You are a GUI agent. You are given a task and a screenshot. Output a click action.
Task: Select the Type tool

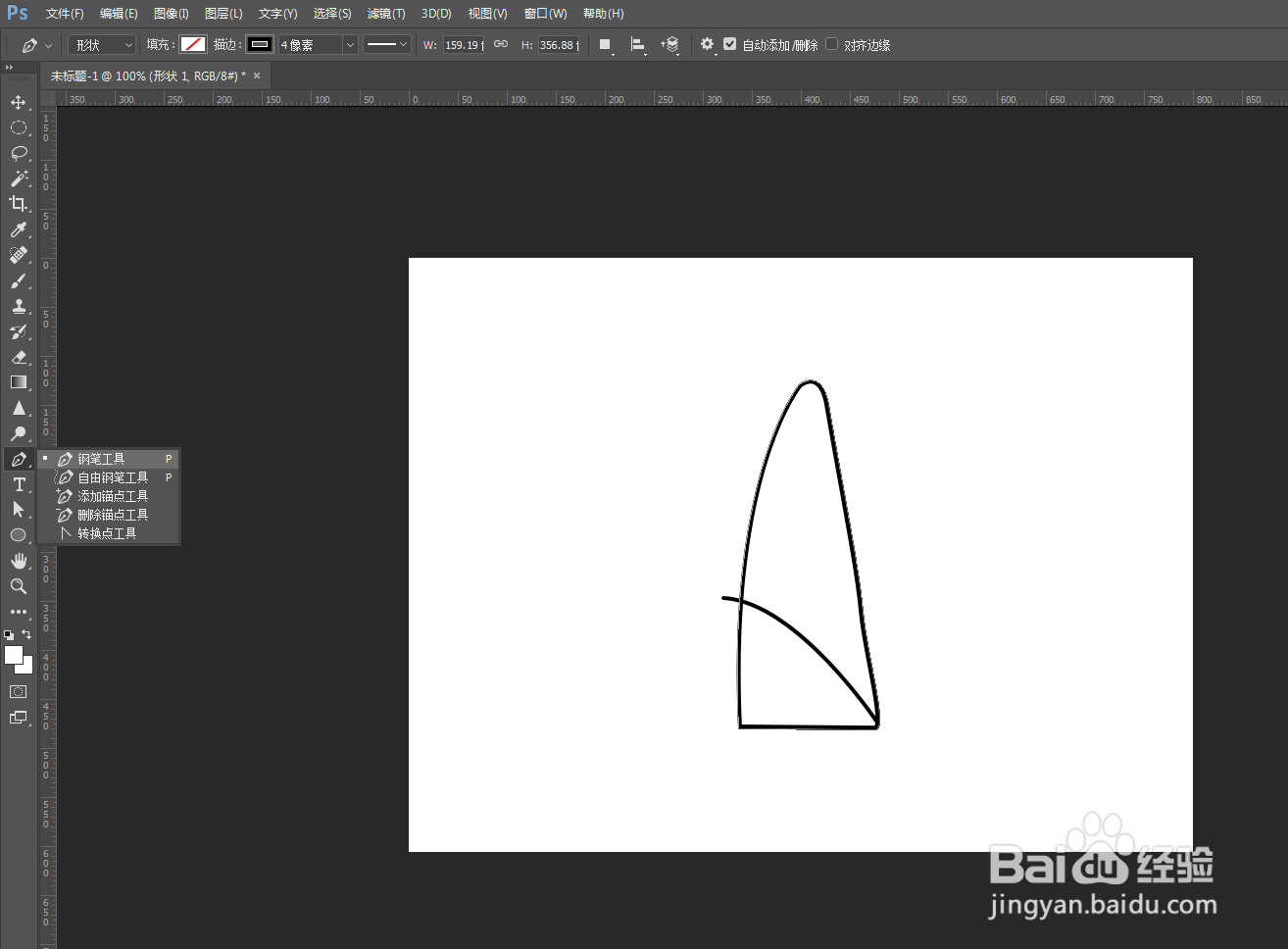coord(19,484)
